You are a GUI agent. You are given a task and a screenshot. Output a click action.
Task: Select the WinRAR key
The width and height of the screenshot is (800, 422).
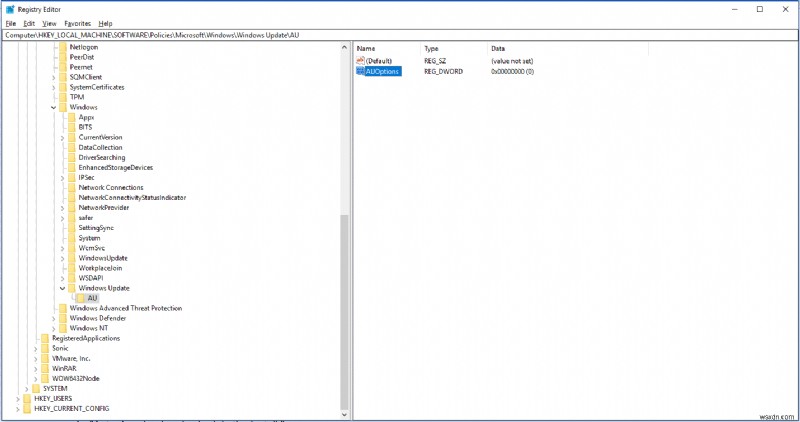pos(64,368)
